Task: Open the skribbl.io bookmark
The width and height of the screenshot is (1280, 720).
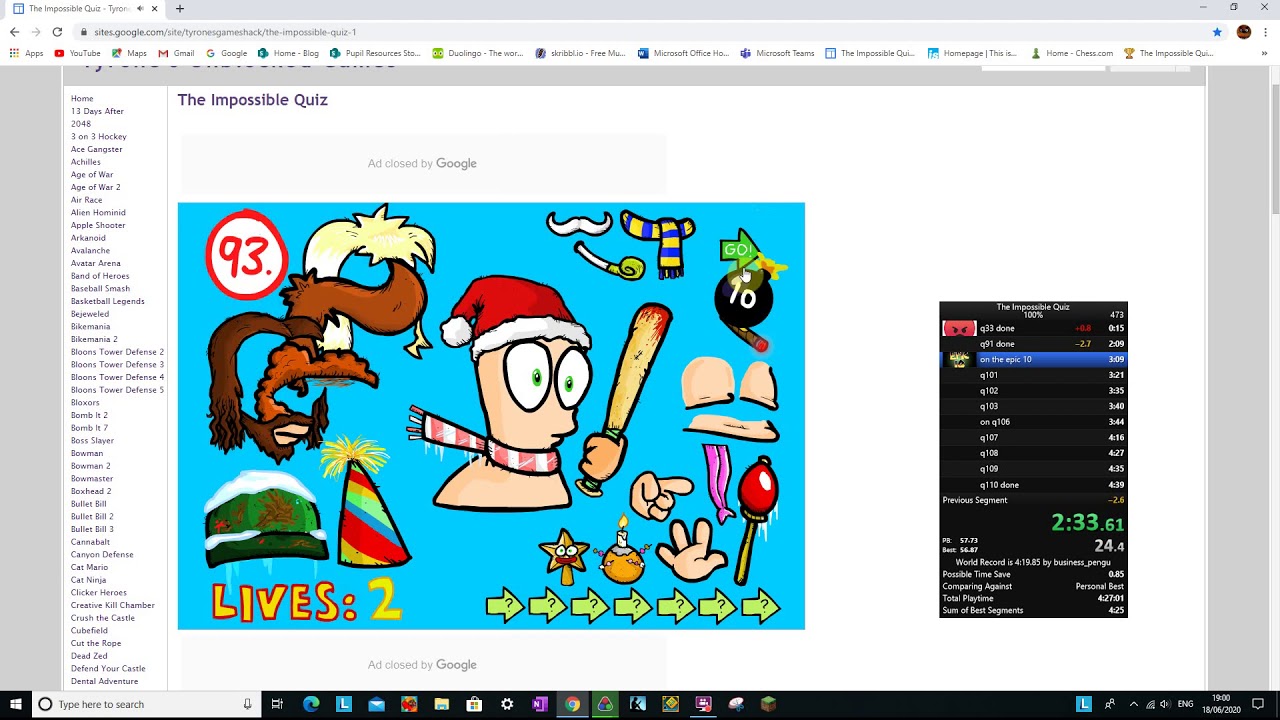Action: coord(580,53)
